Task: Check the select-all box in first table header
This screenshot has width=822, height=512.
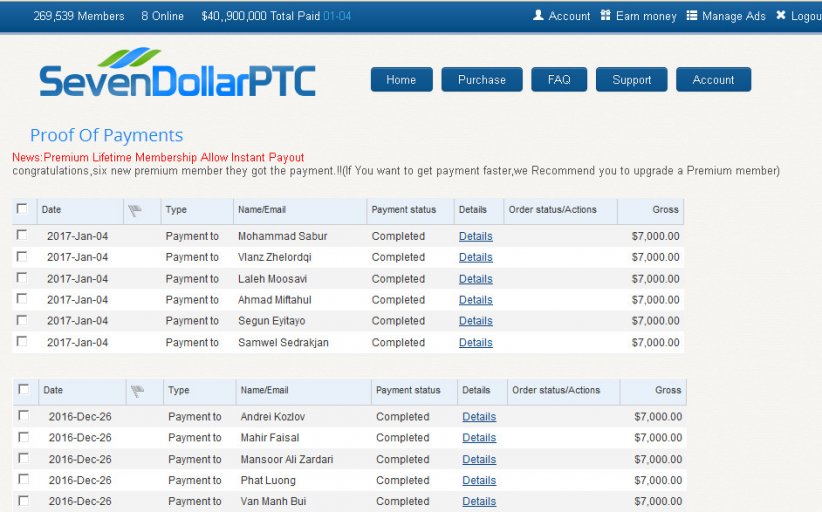Action: pyautogui.click(x=22, y=209)
